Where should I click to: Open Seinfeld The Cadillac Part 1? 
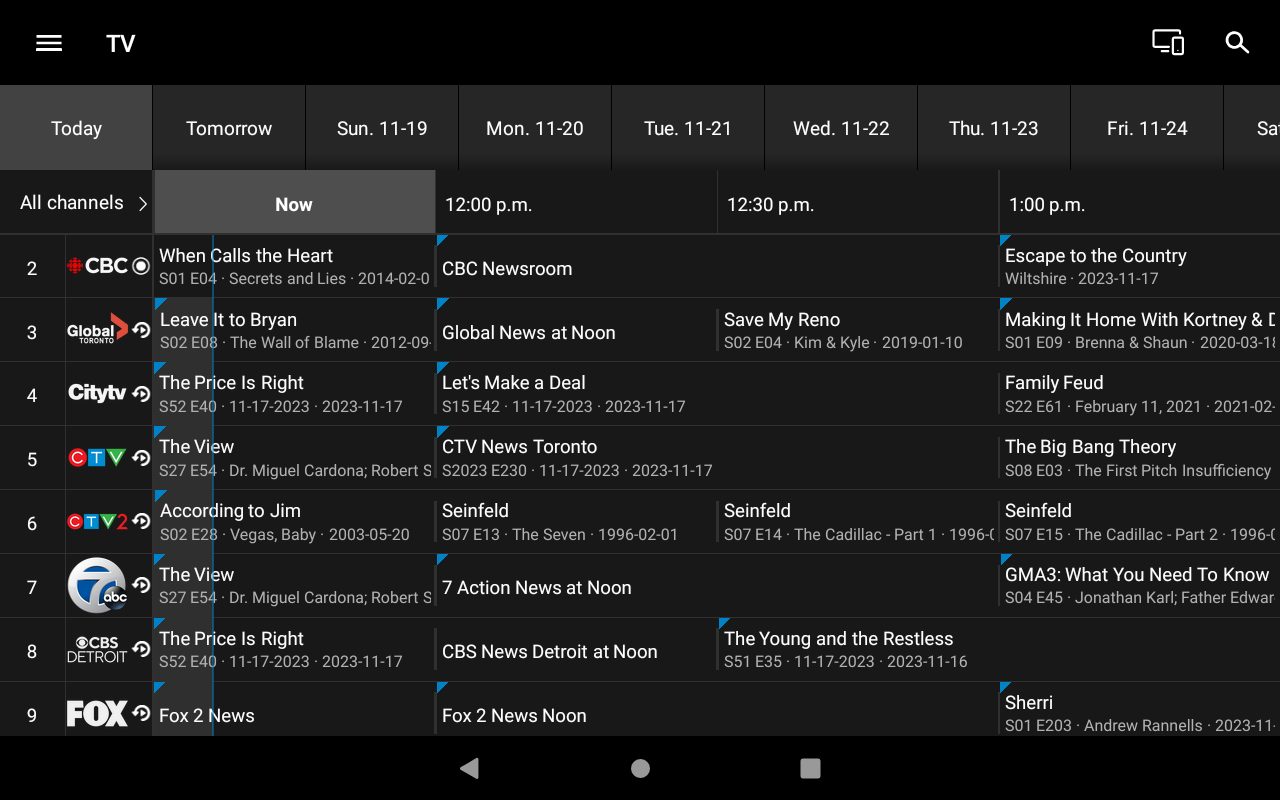click(858, 522)
